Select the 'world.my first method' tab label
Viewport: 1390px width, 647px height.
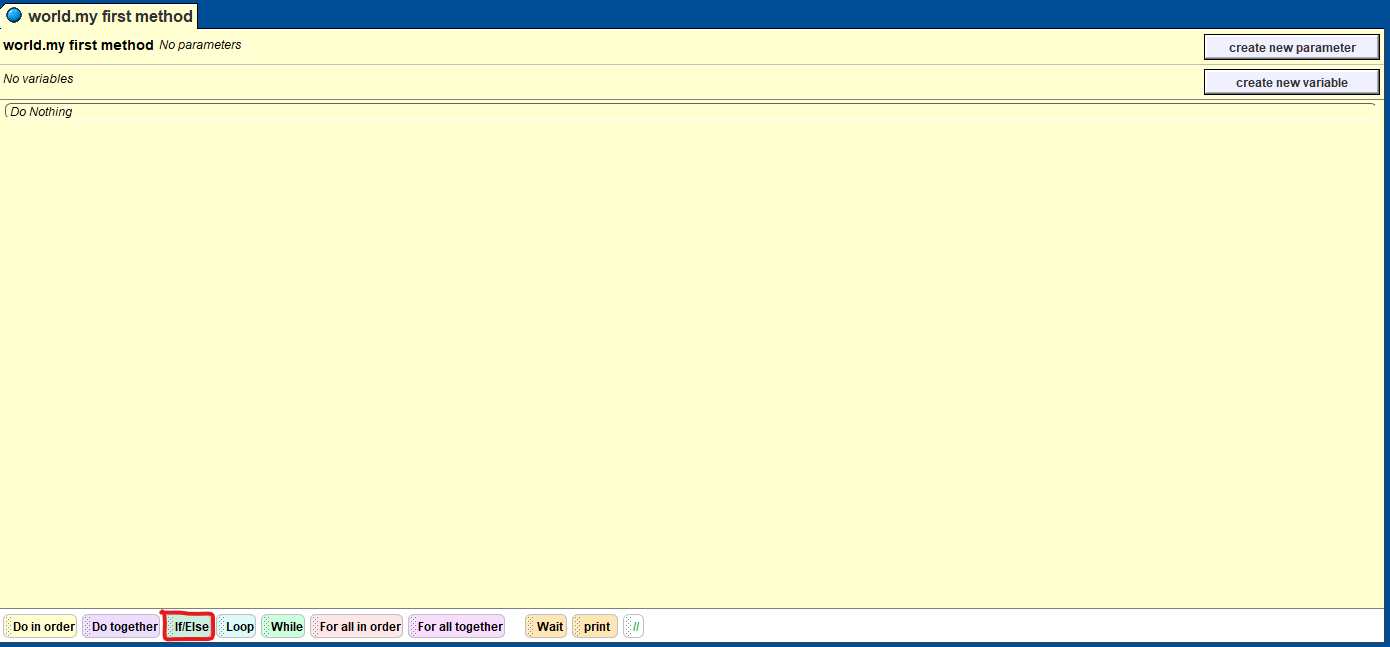[x=110, y=16]
